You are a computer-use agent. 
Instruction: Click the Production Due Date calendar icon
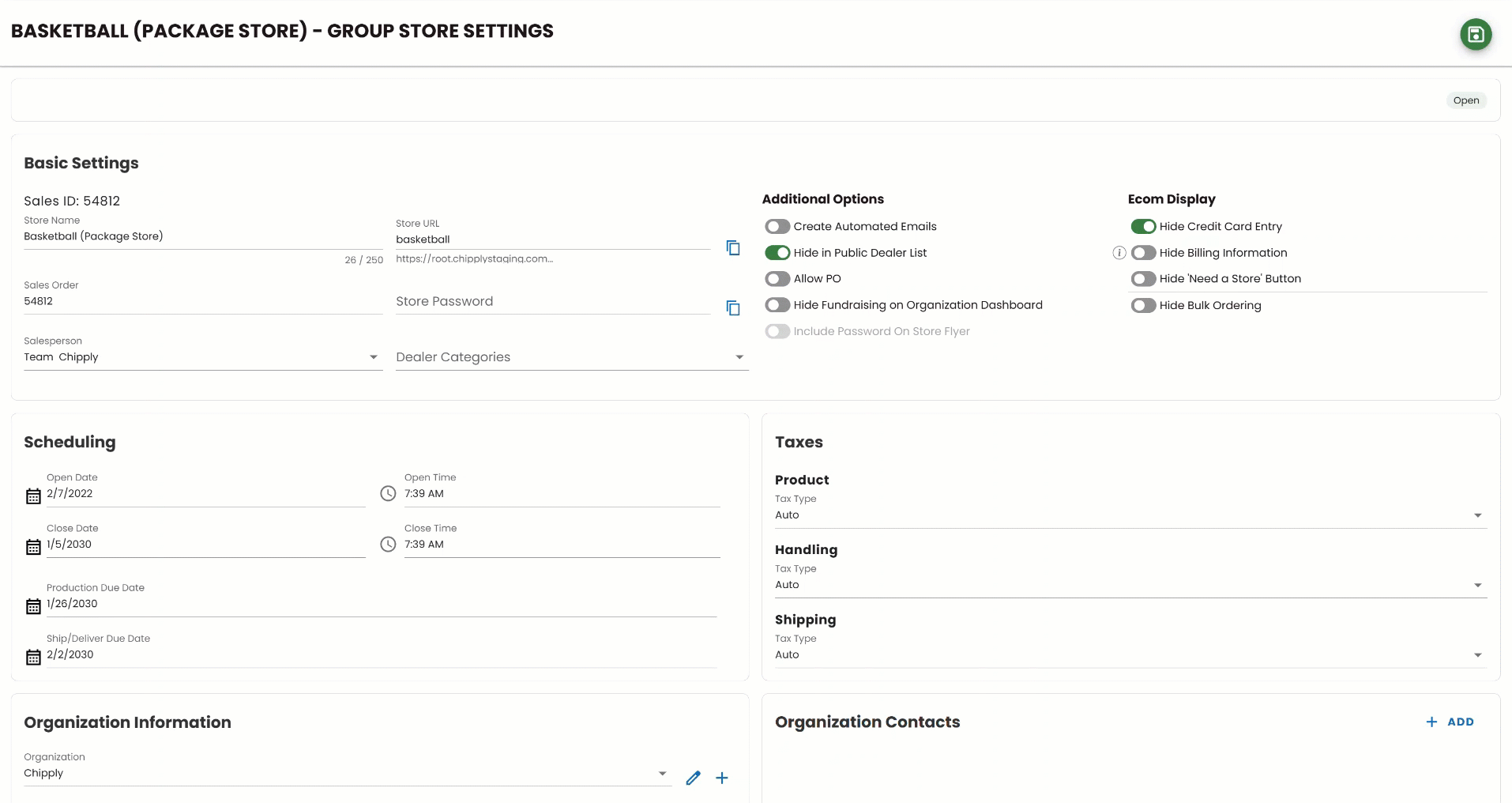point(33,606)
